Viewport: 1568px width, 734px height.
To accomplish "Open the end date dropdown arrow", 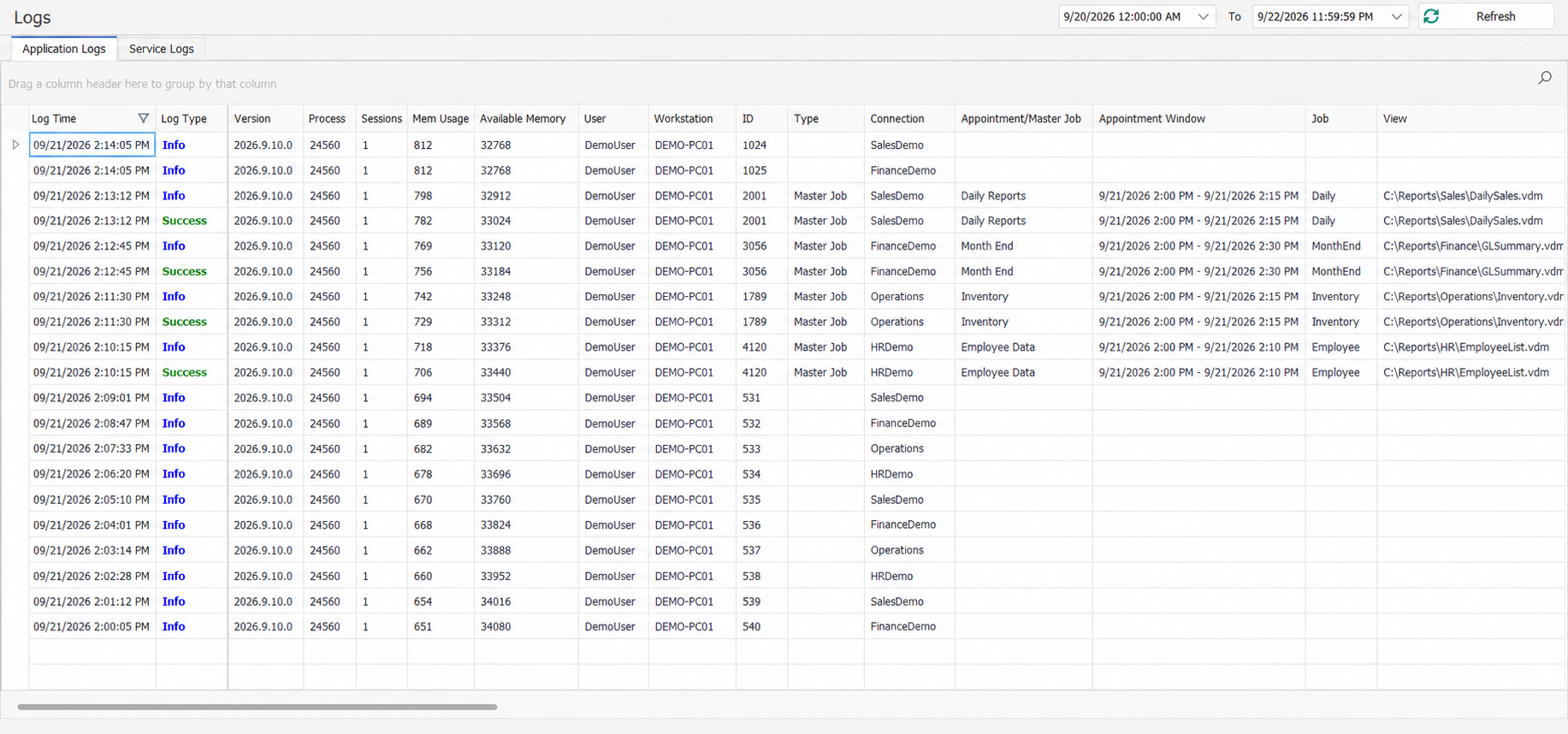I will 1396,16.
